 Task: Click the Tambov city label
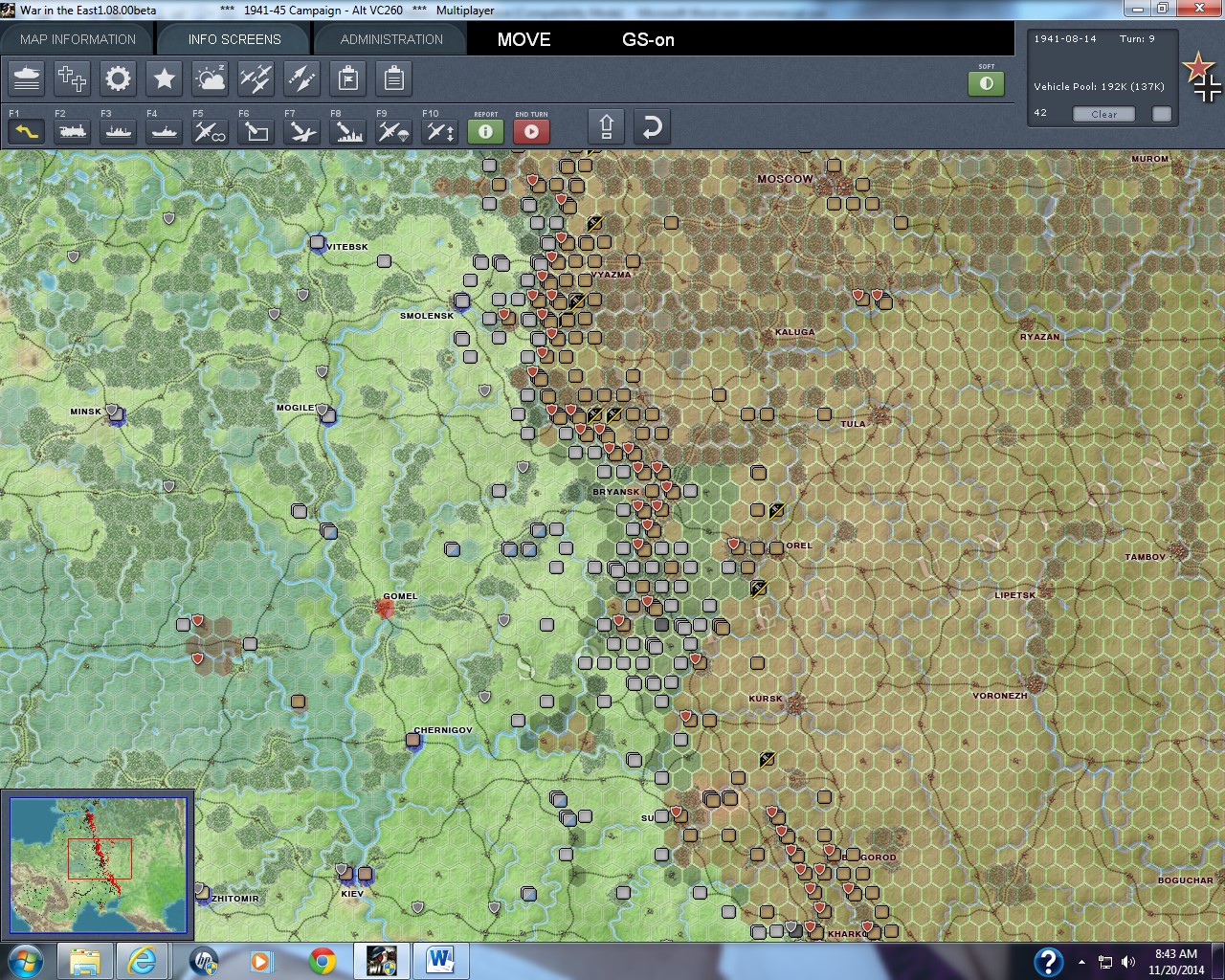[x=1146, y=557]
